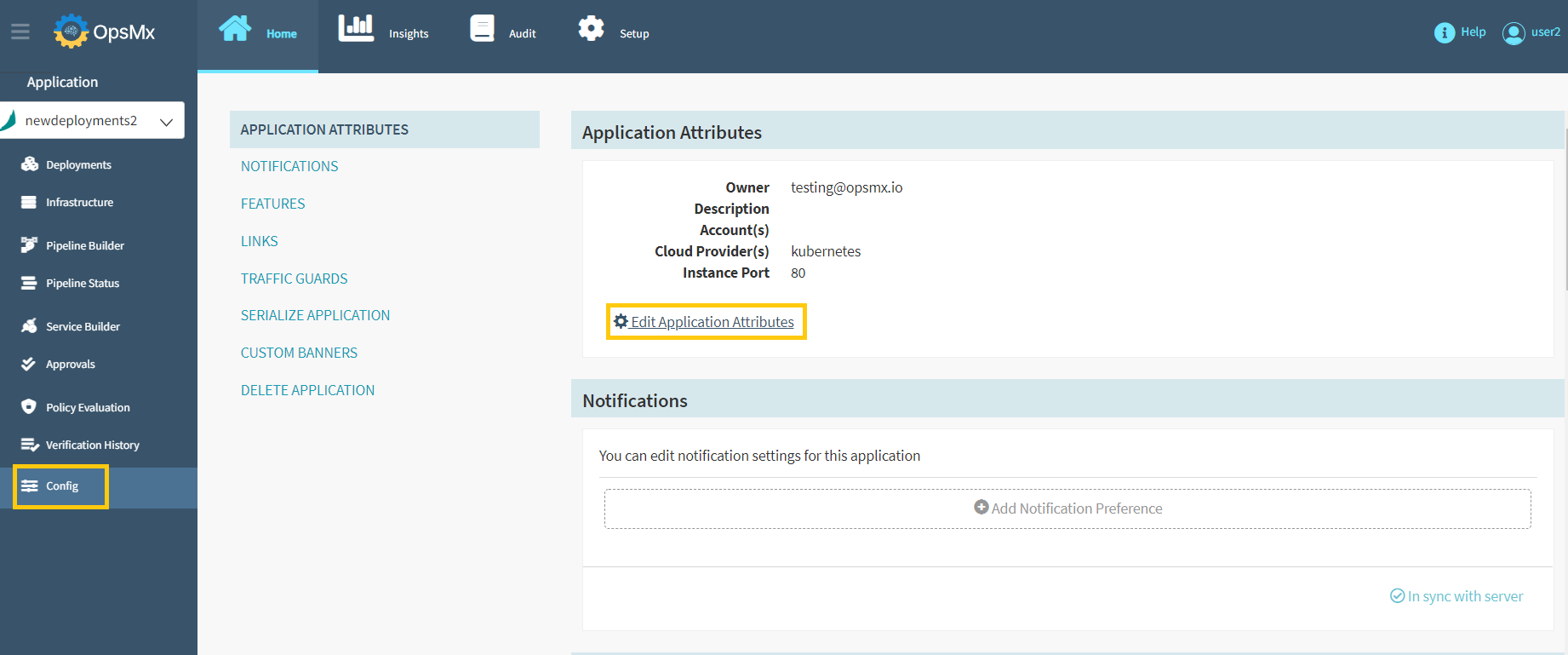
Task: Select the NOTIFICATIONS section link
Action: (289, 166)
